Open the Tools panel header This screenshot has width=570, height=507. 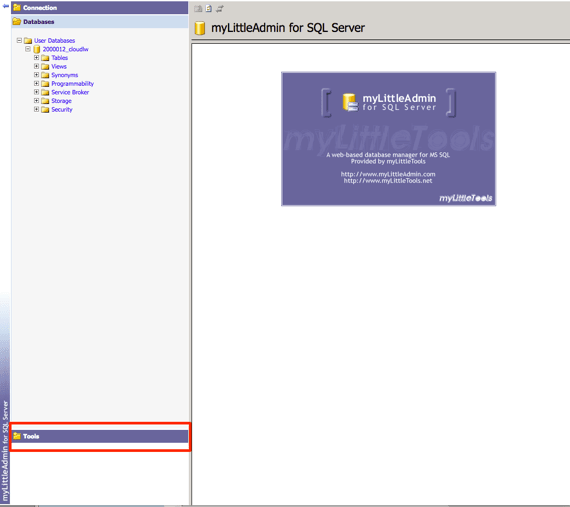(100, 436)
